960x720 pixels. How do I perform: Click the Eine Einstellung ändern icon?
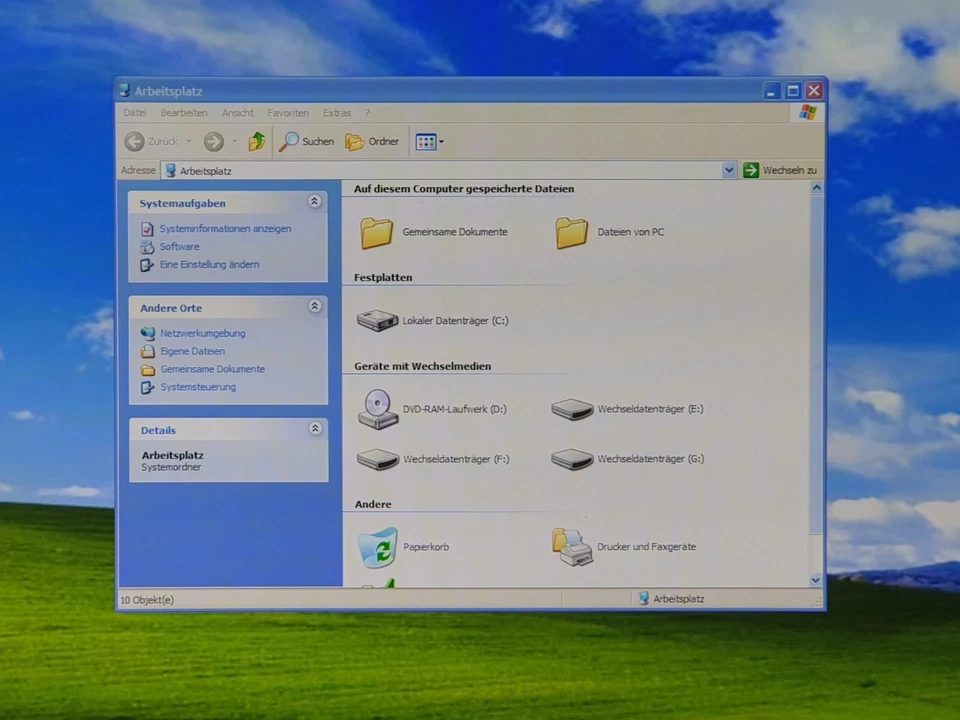coord(147,265)
